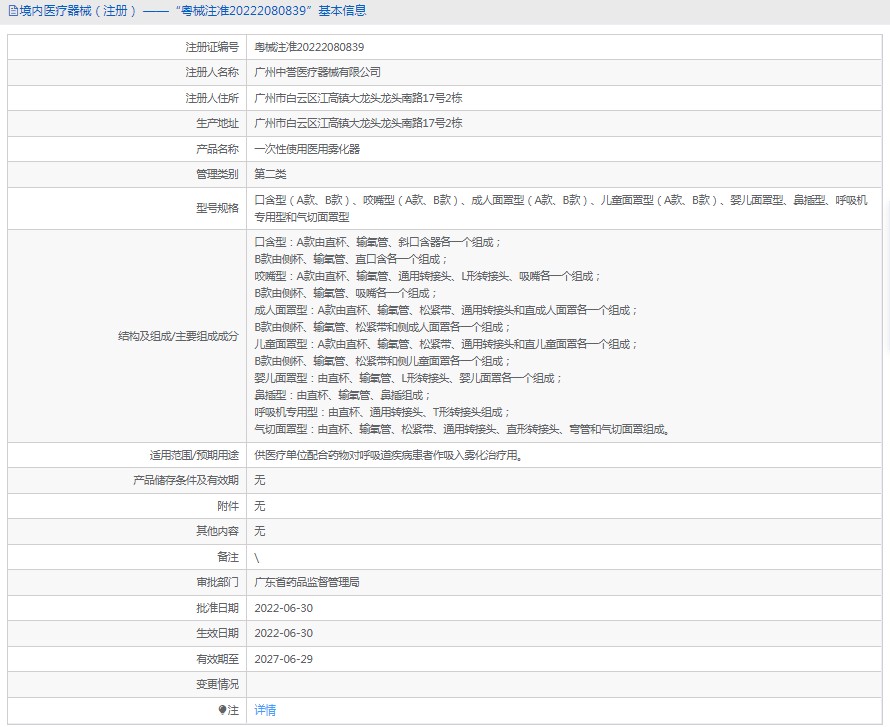Select the 生产地址 address value
Image resolution: width=890 pixels, height=727 pixels.
(358, 123)
